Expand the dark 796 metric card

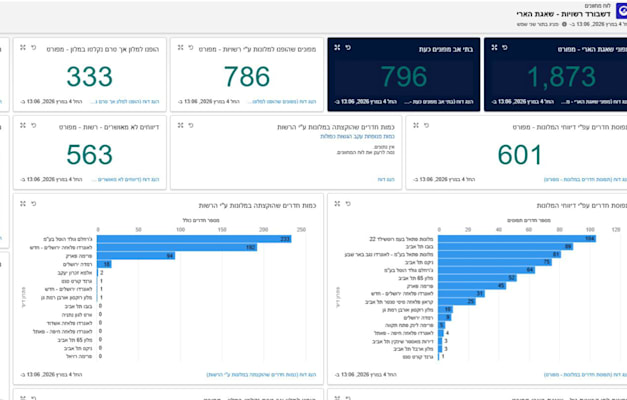pyautogui.click(x=337, y=48)
